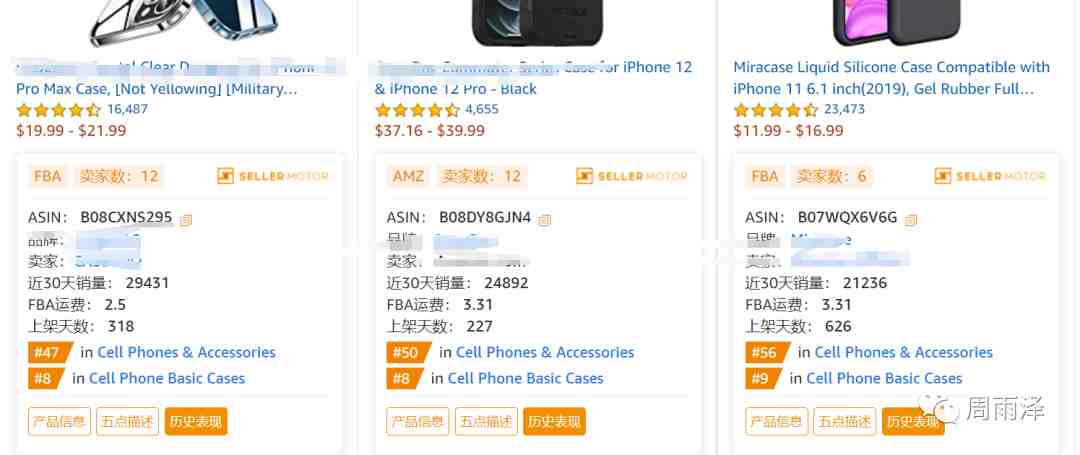
Task: Follow Cell Phone Basic Cases link ranked #9
Action: point(884,379)
